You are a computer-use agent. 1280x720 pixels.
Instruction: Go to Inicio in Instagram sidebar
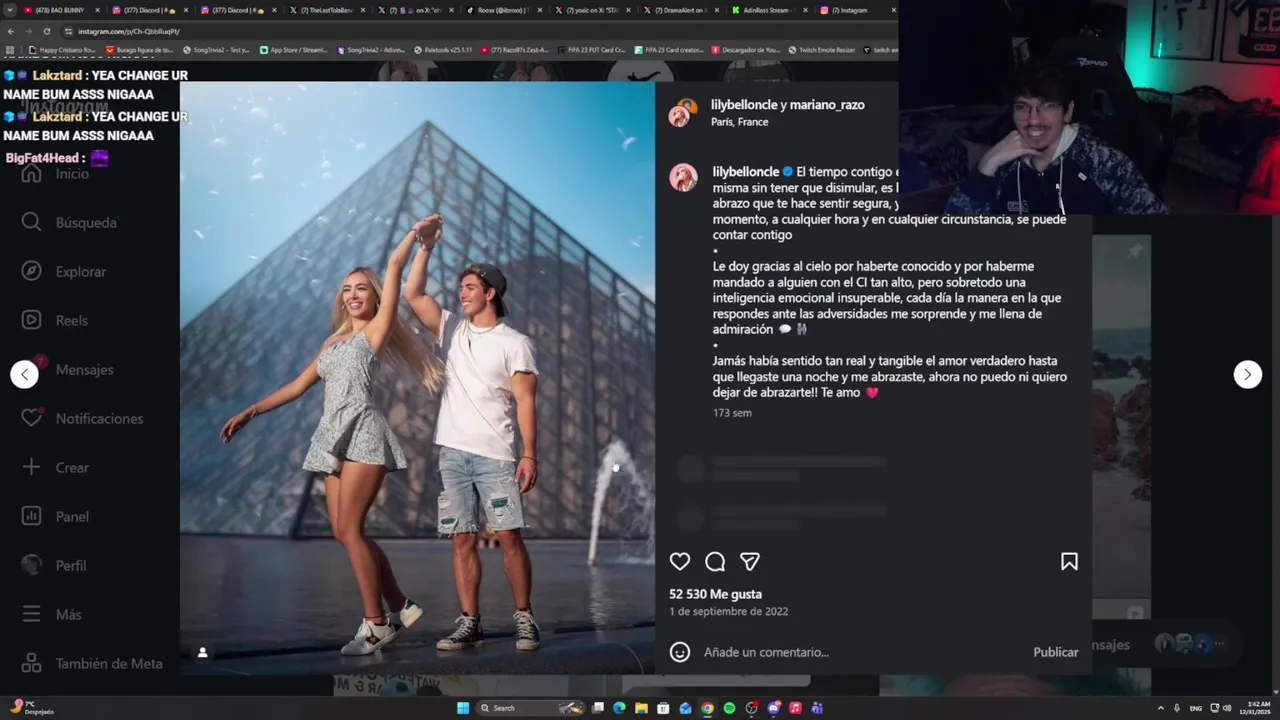(x=57, y=173)
